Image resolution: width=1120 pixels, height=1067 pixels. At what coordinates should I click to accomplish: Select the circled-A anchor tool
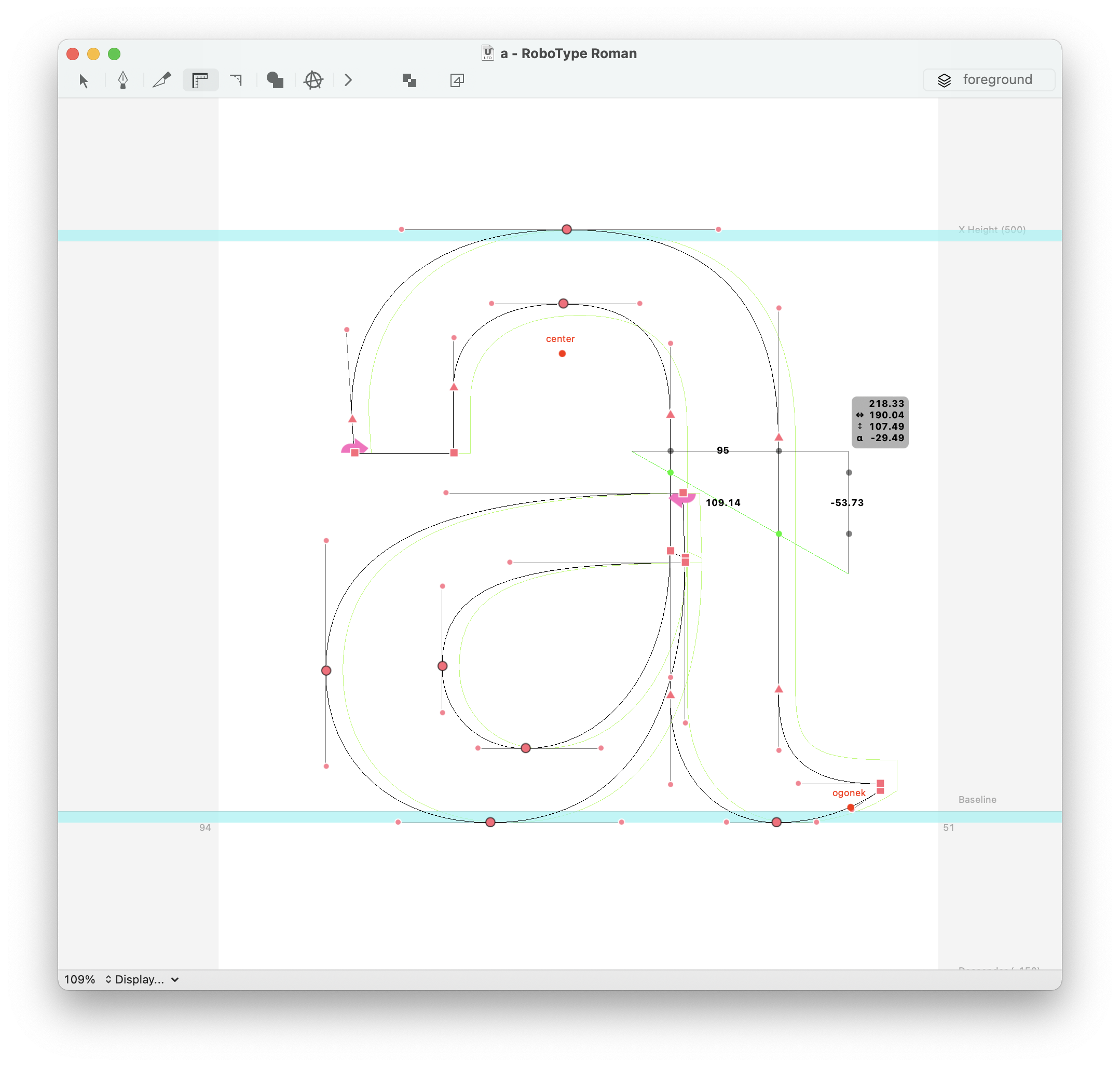313,80
